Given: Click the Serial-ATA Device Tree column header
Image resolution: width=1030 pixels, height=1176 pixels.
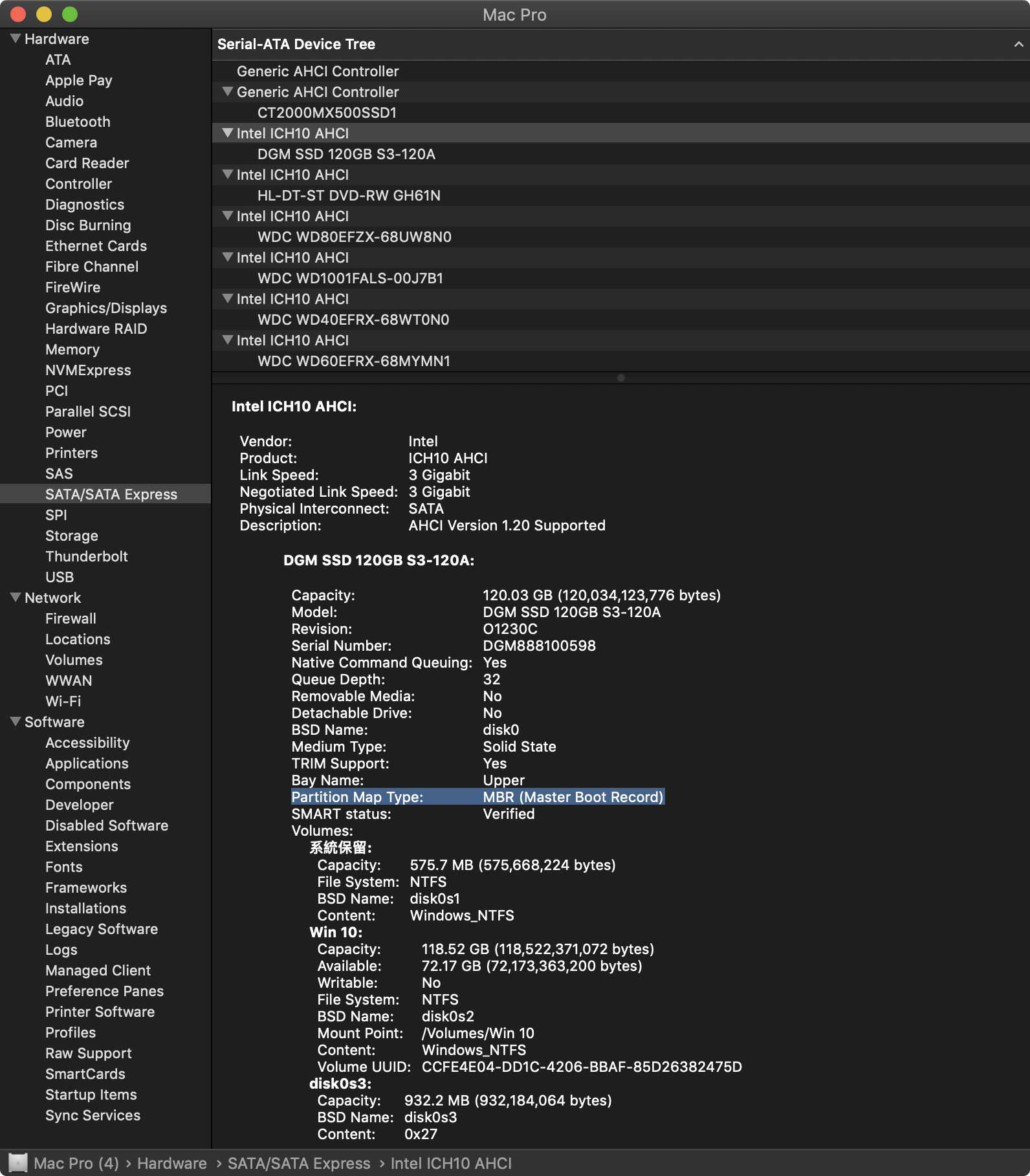Looking at the screenshot, I should [621, 44].
